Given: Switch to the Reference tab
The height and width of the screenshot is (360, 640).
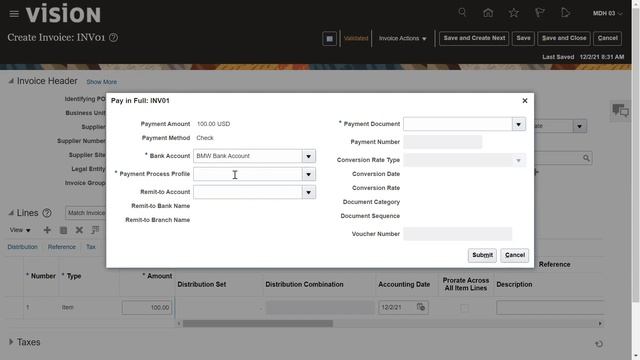Looking at the screenshot, I should point(62,247).
